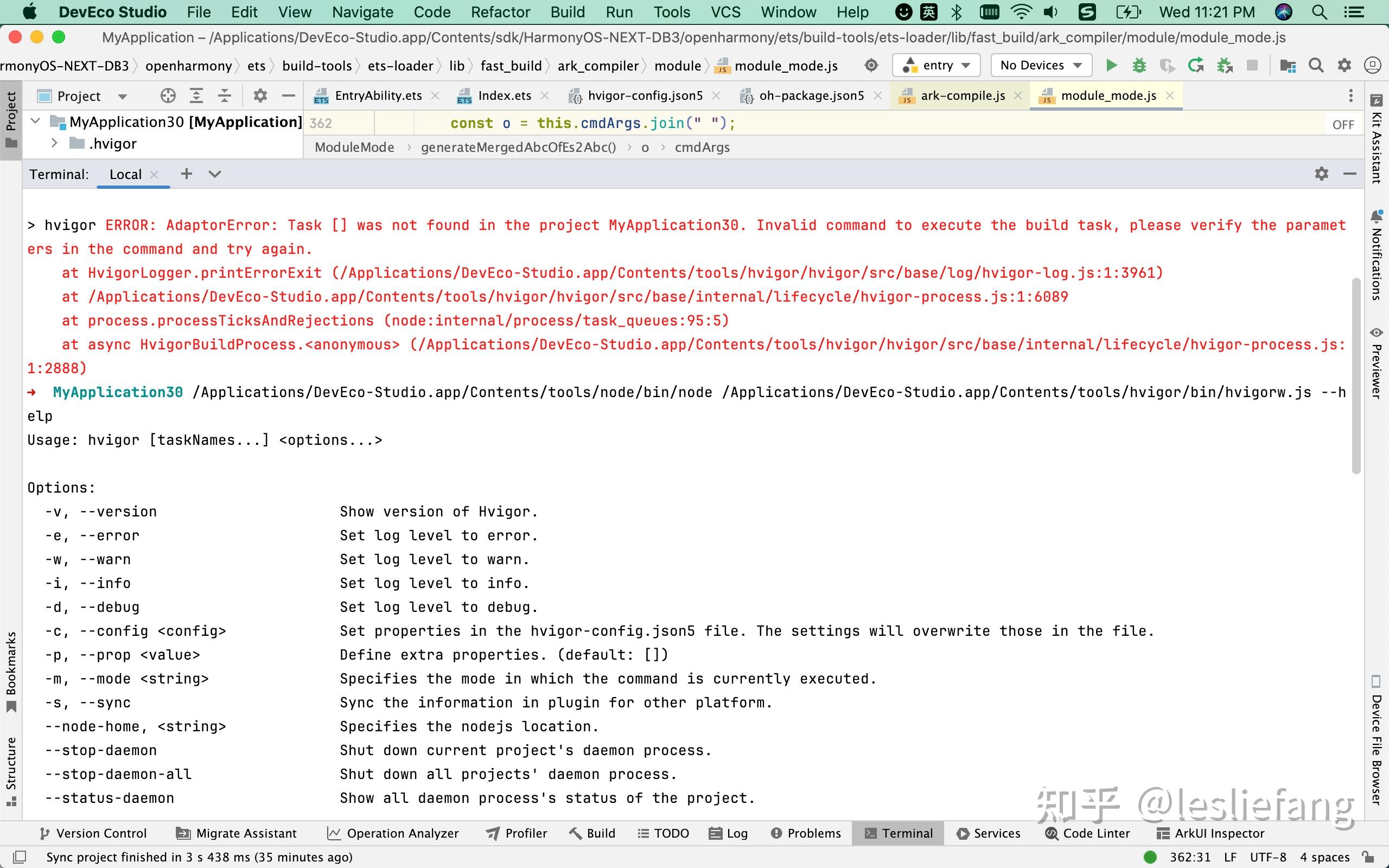1389x868 pixels.
Task: Open the IDE settings gear in the toolbar
Action: [x=1344, y=66]
